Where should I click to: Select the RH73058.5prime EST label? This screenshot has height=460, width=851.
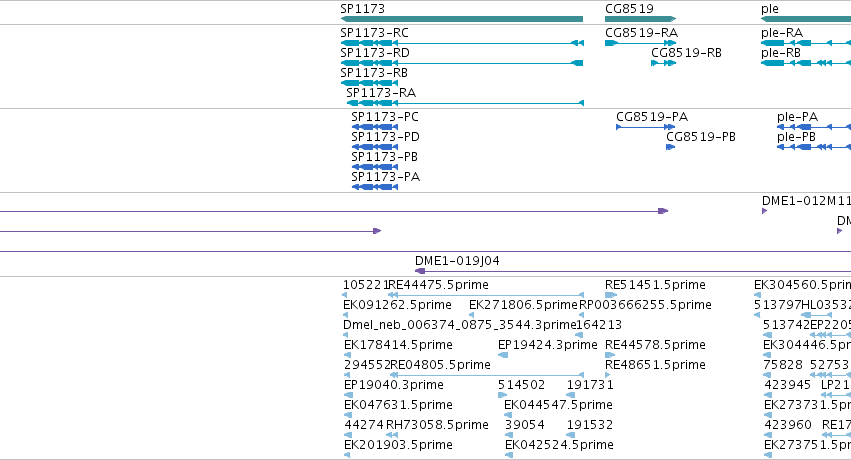(x=437, y=425)
